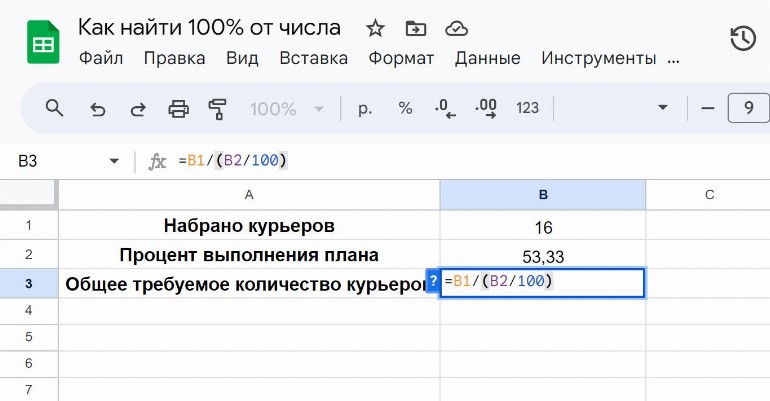Undo the last action
The height and width of the screenshot is (401, 770).
[98, 108]
